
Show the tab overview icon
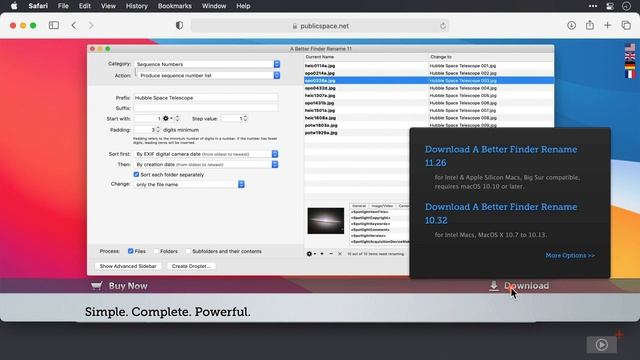(x=626, y=25)
